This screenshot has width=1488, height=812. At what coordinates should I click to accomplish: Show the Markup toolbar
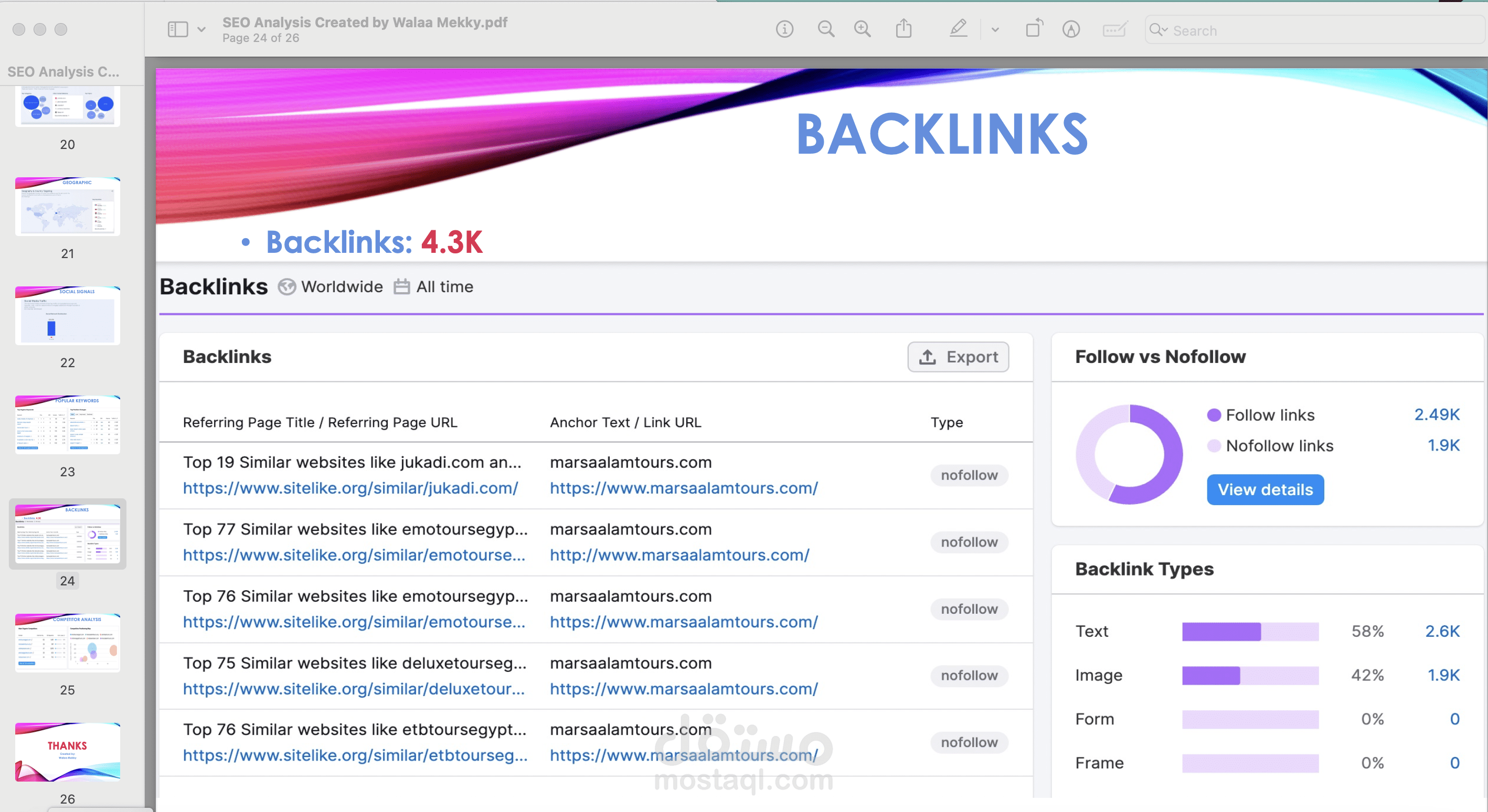pos(1070,29)
